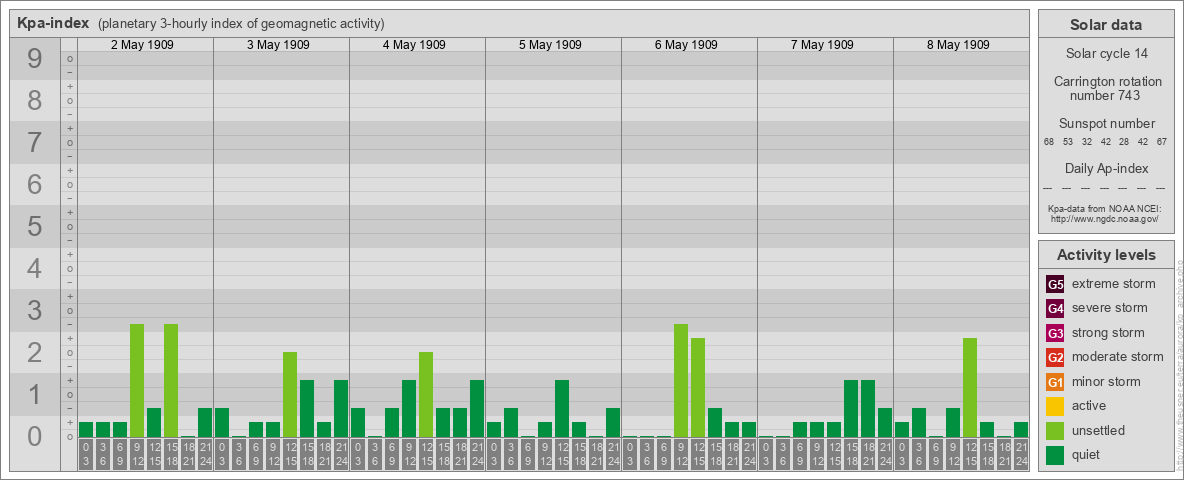Image resolution: width=1184 pixels, height=480 pixels.
Task: Click the unsettled legend label
Action: pos(1098,431)
